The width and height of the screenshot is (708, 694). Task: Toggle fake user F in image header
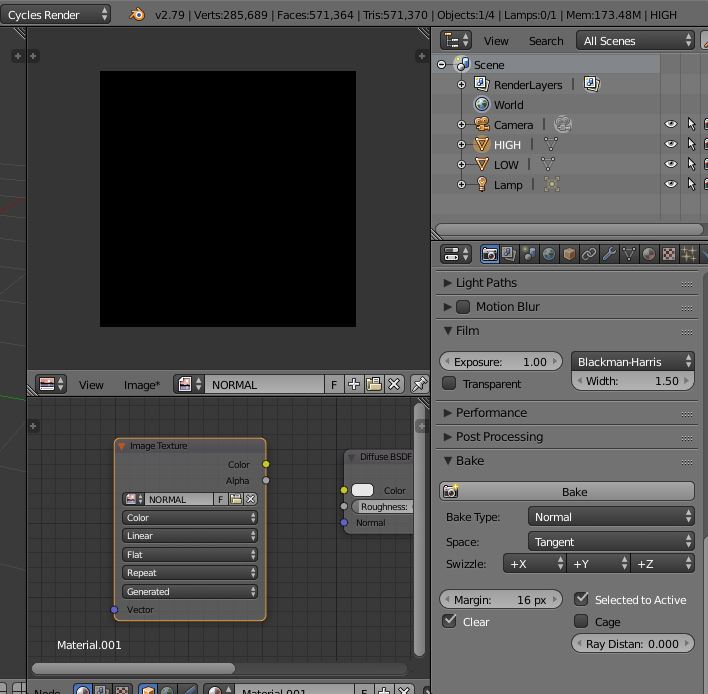(334, 385)
